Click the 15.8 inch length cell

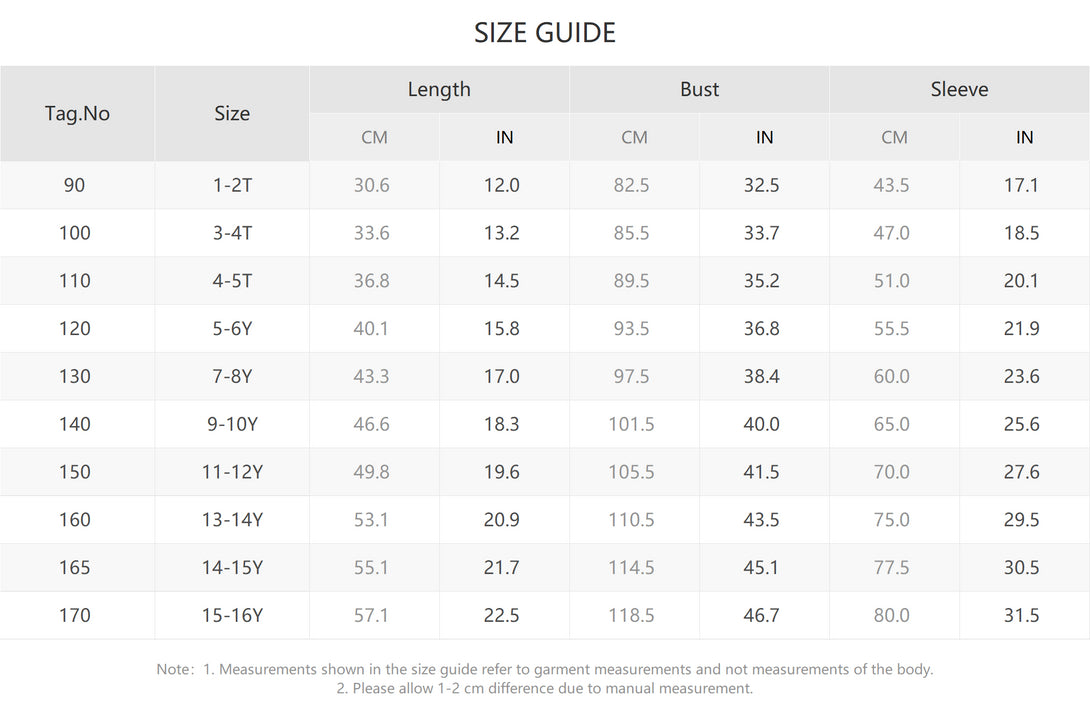(504, 328)
